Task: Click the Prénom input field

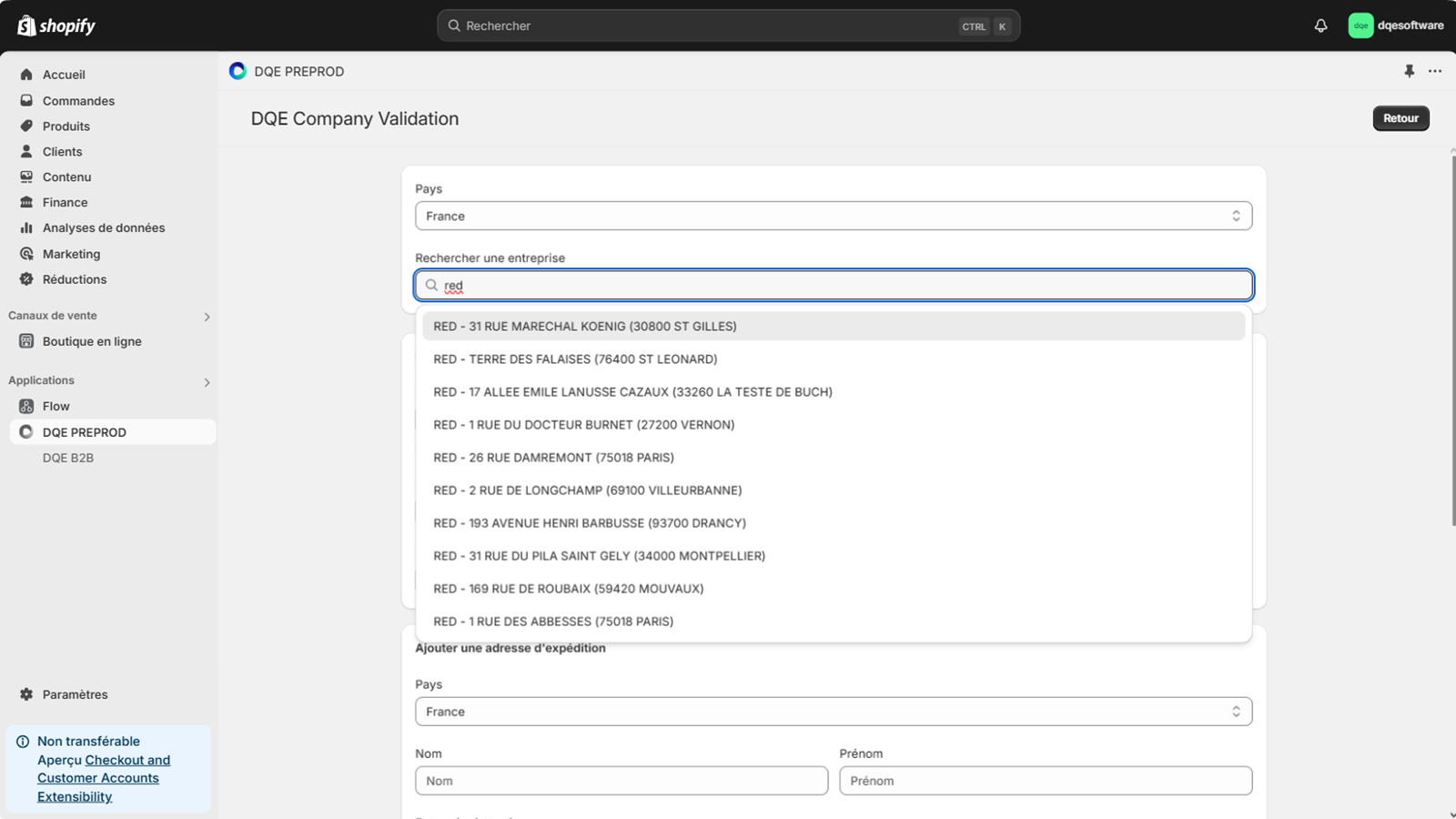Action: 1046,781
